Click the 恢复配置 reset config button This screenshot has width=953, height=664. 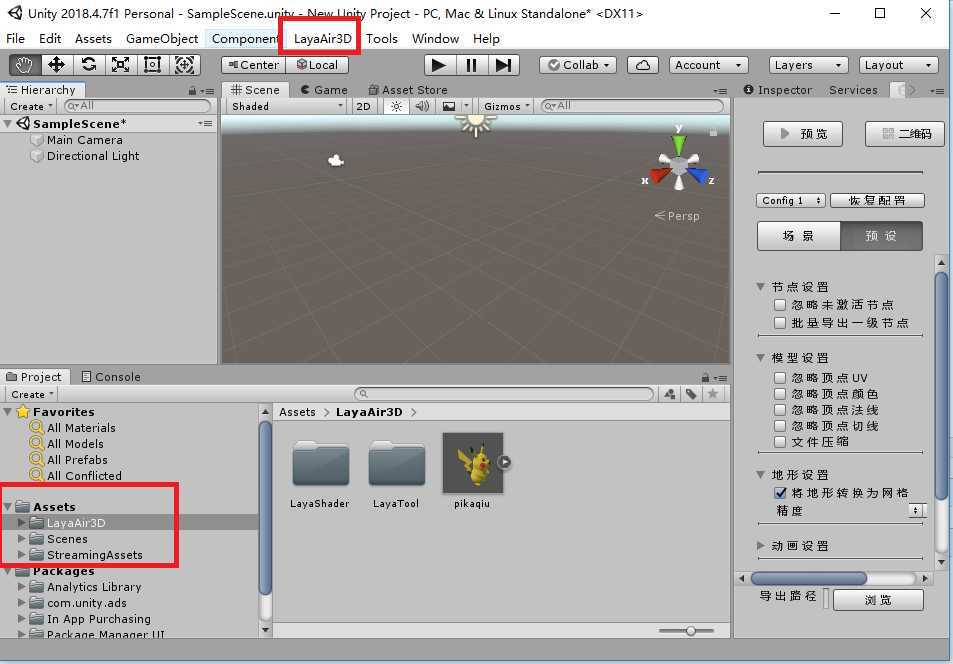877,201
